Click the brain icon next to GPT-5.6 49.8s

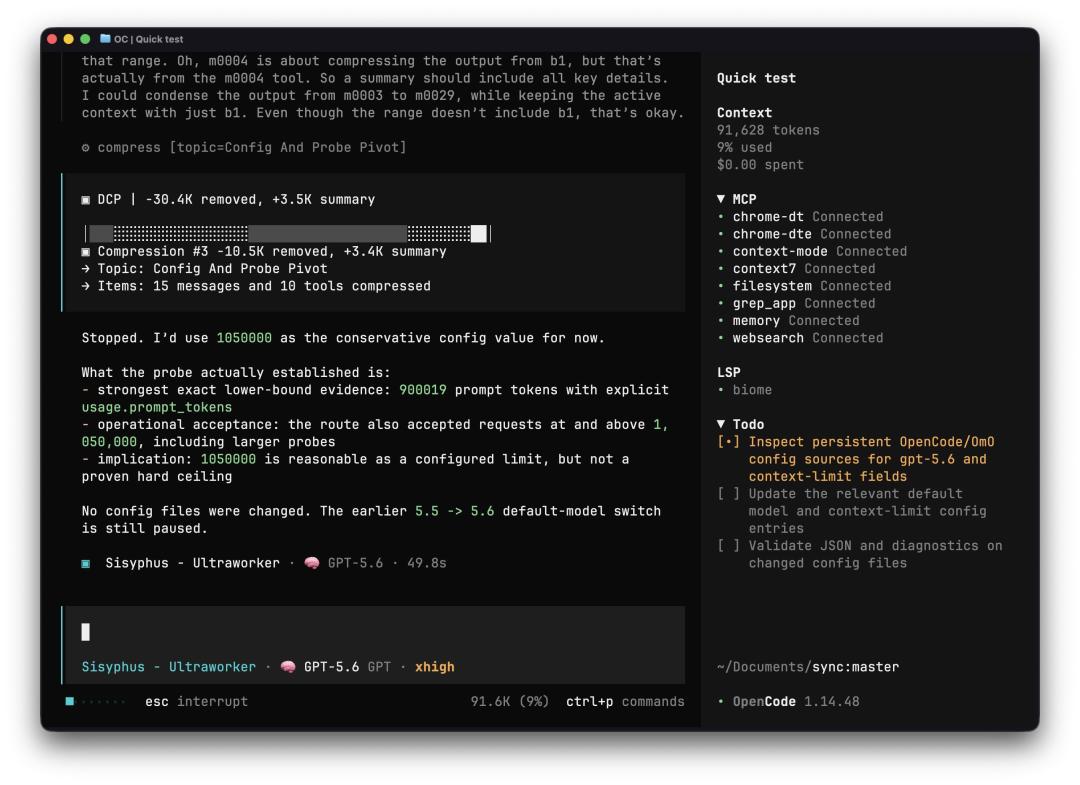[312, 563]
